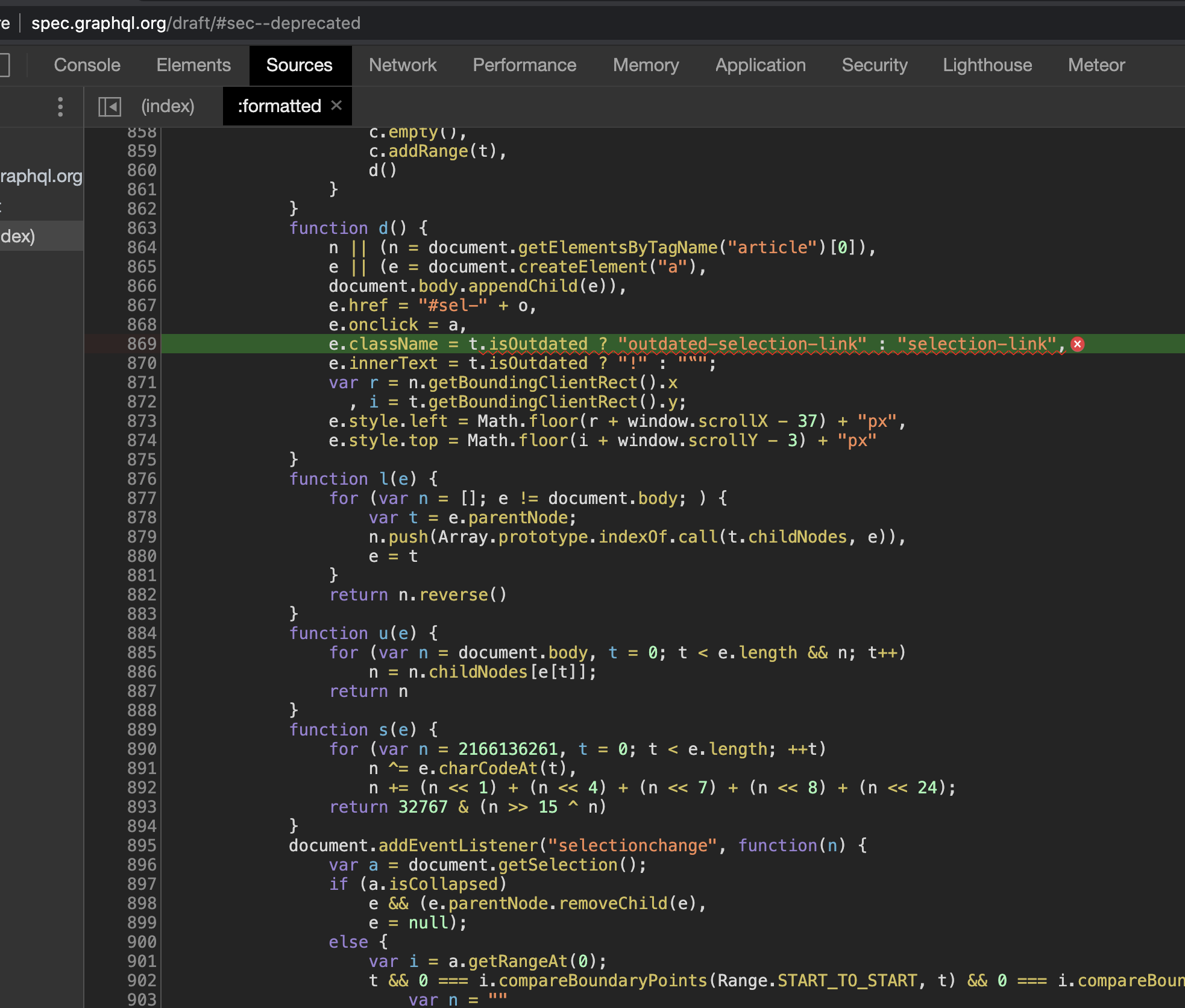Switch to the Memory panel
Viewport: 1185px width, 1008px height.
[646, 65]
